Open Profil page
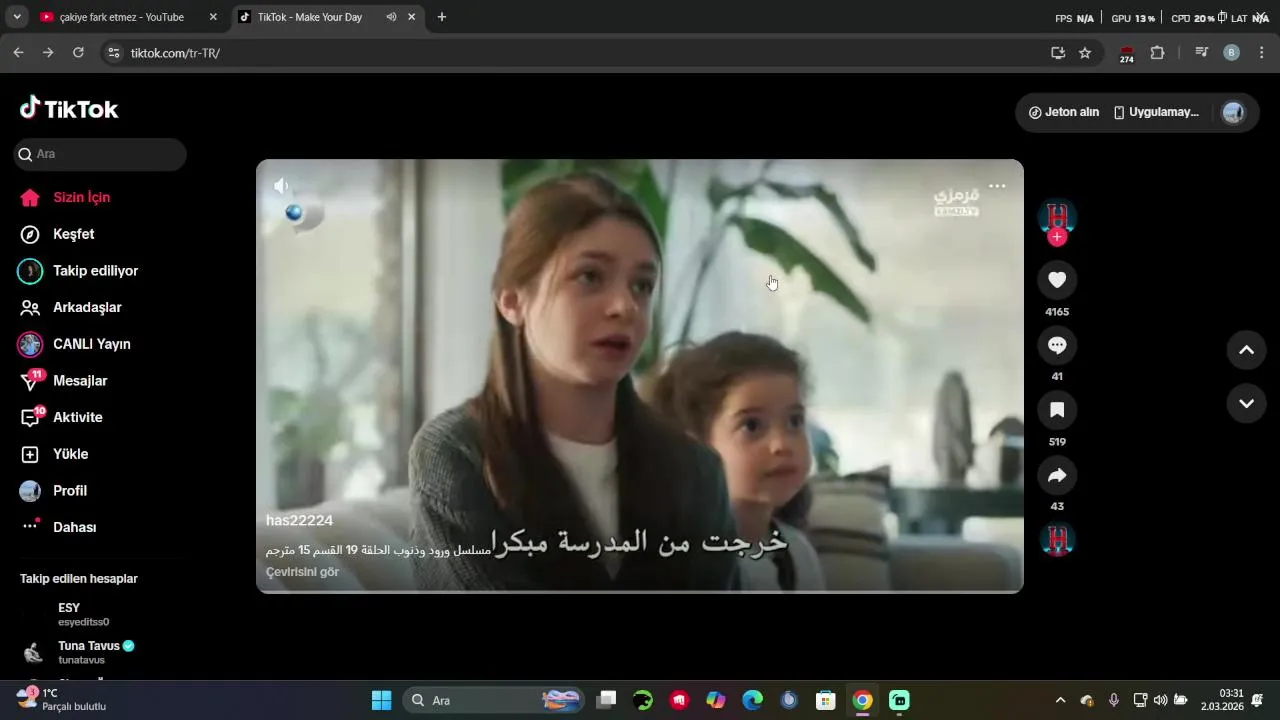The width and height of the screenshot is (1280, 720). point(70,491)
